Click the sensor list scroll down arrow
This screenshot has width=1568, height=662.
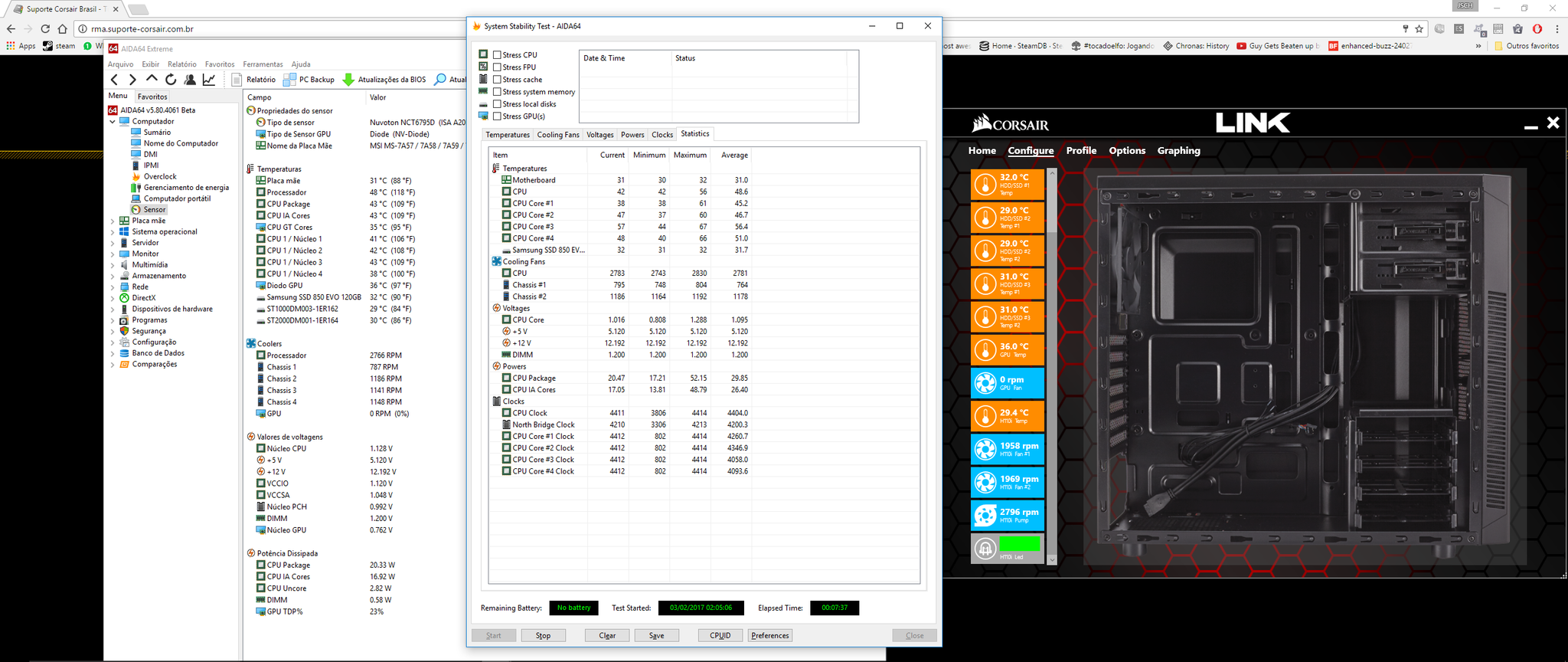[1052, 559]
